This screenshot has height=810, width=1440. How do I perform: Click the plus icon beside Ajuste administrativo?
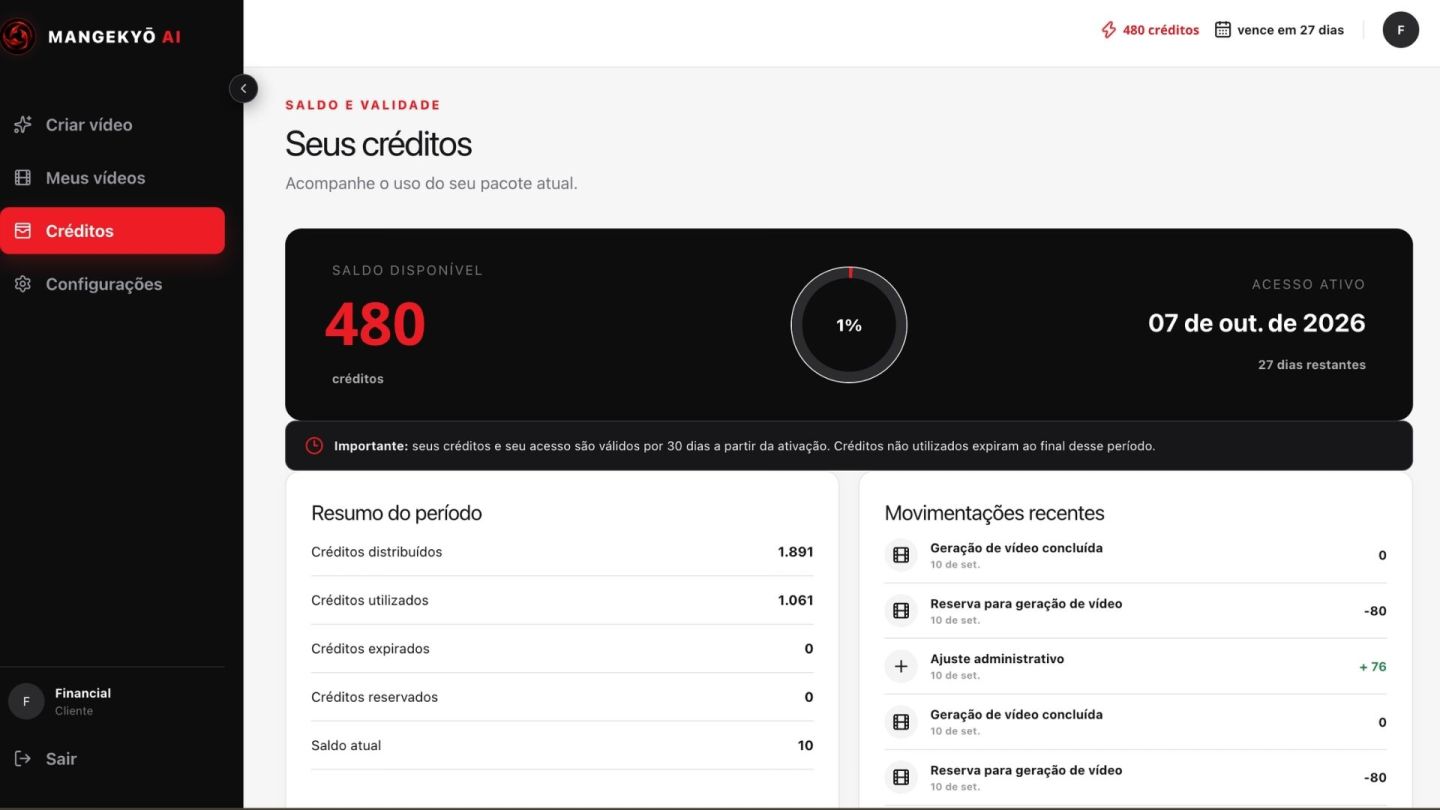tap(901, 667)
